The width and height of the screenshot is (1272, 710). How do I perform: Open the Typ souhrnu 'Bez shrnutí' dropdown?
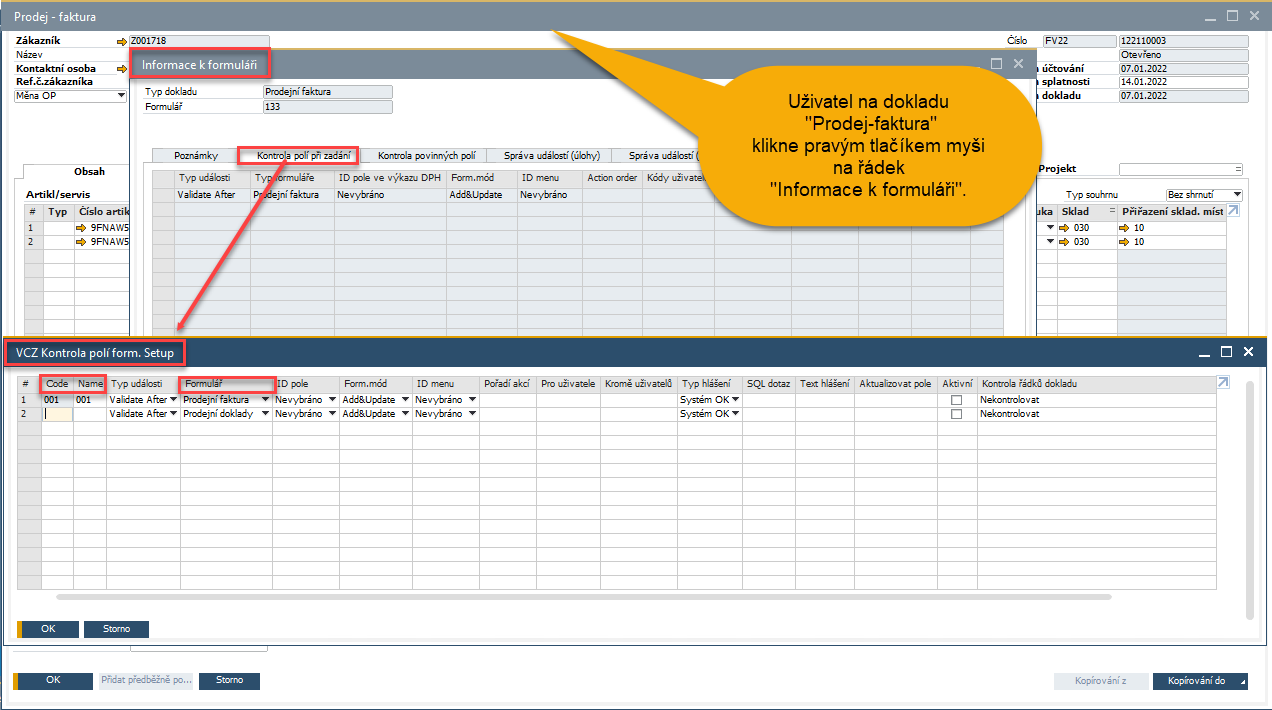tap(1237, 195)
